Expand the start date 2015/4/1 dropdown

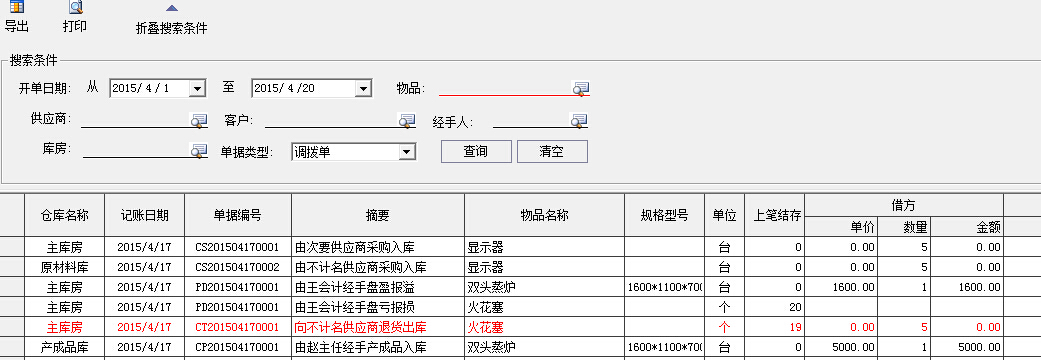(197, 88)
